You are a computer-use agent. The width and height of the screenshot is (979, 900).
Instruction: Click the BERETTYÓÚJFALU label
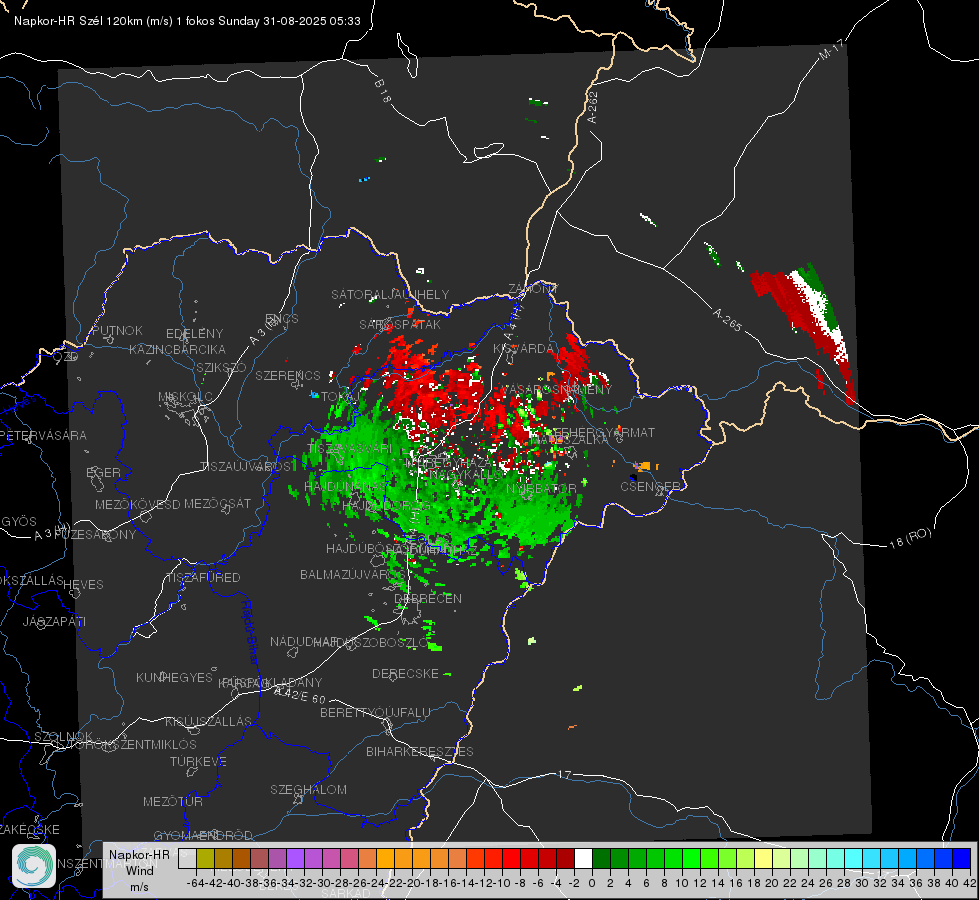click(x=375, y=712)
